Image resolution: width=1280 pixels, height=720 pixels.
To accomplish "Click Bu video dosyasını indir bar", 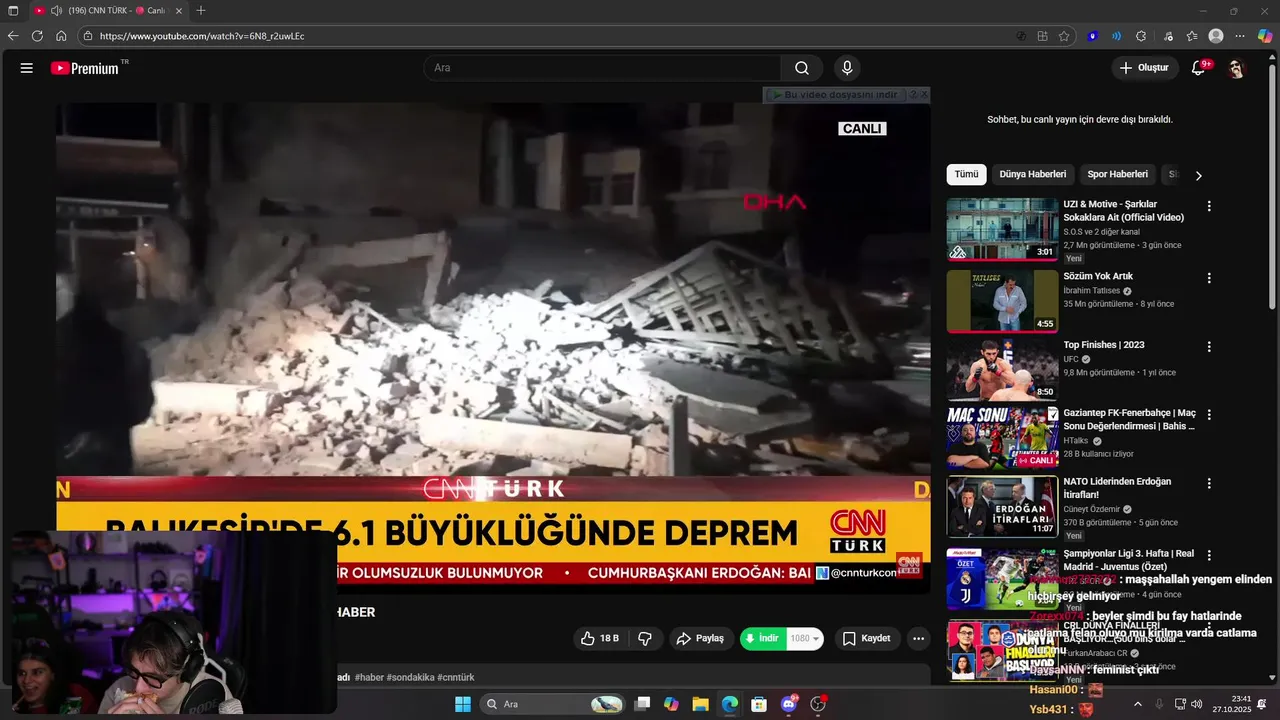I will point(836,94).
